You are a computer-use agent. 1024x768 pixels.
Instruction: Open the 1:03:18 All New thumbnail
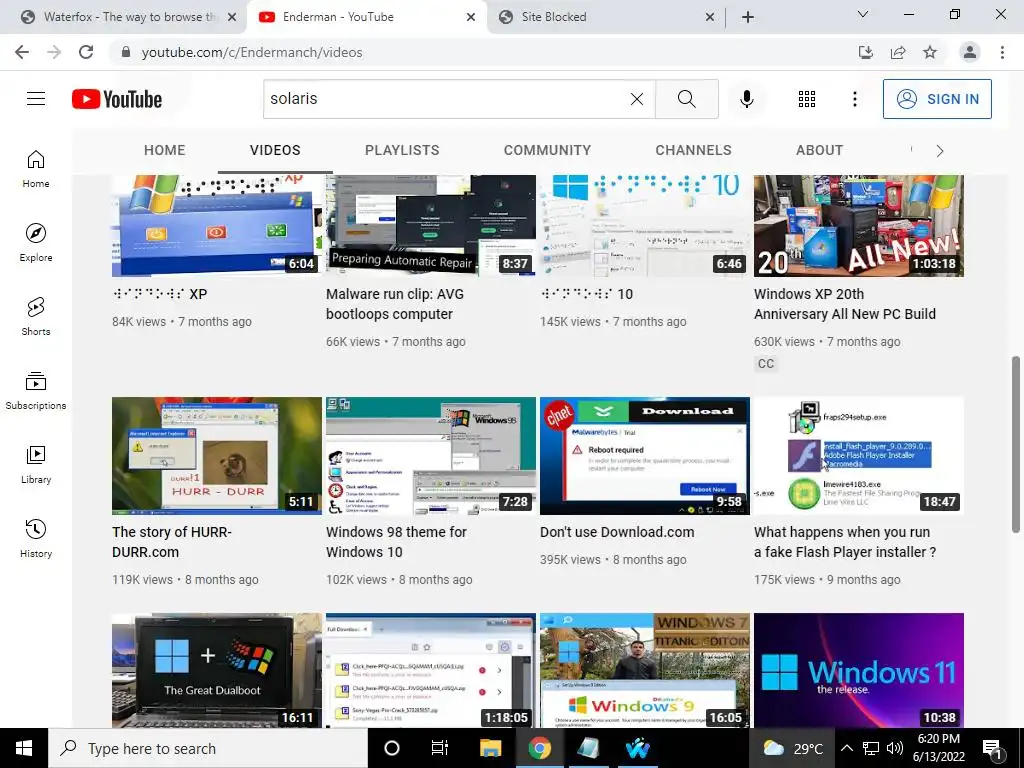point(859,226)
